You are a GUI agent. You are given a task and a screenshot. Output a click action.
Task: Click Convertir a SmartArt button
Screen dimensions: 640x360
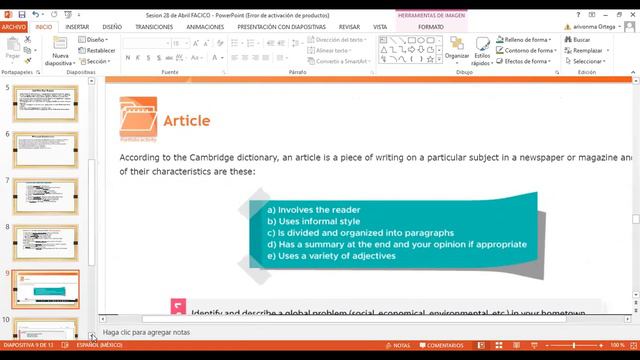339,61
